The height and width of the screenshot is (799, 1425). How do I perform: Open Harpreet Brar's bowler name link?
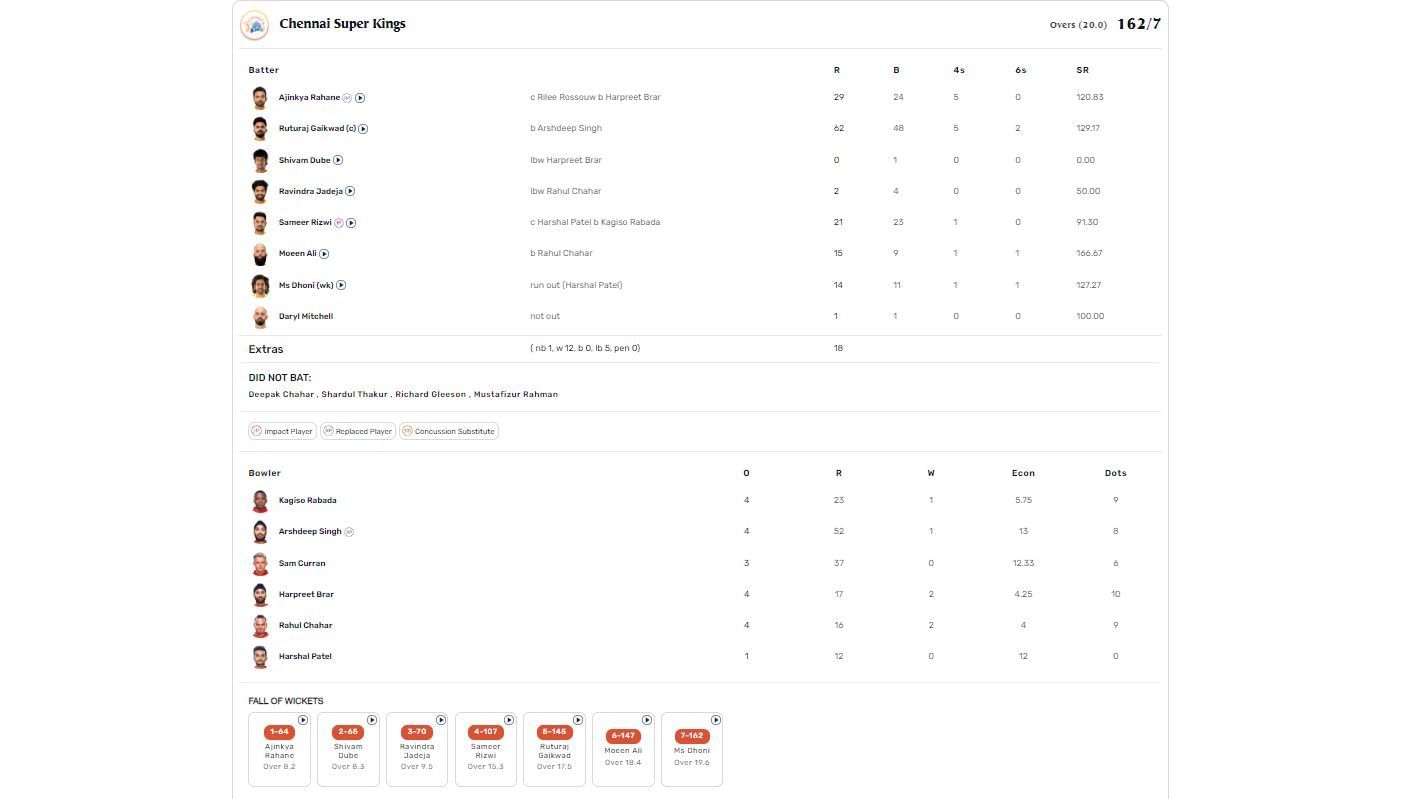point(306,594)
